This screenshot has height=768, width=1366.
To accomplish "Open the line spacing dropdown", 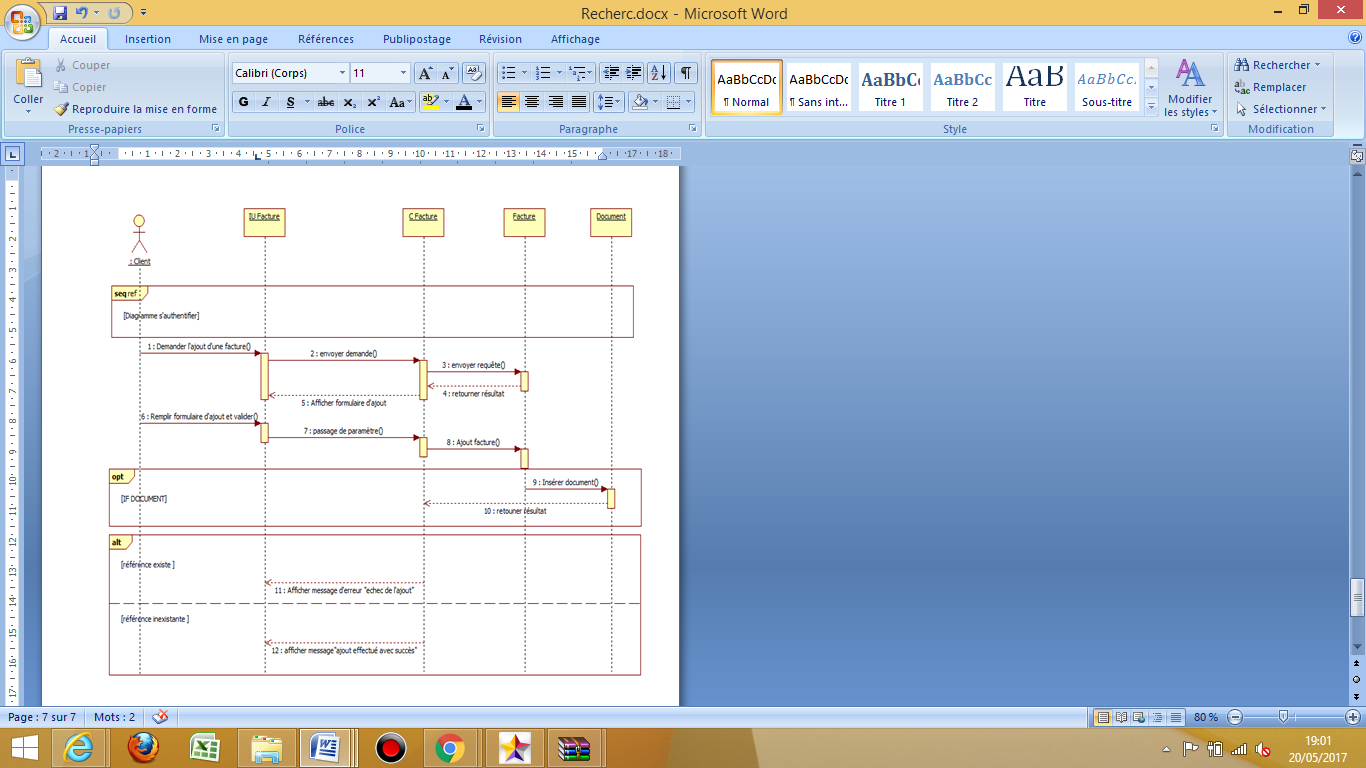I will pyautogui.click(x=609, y=102).
